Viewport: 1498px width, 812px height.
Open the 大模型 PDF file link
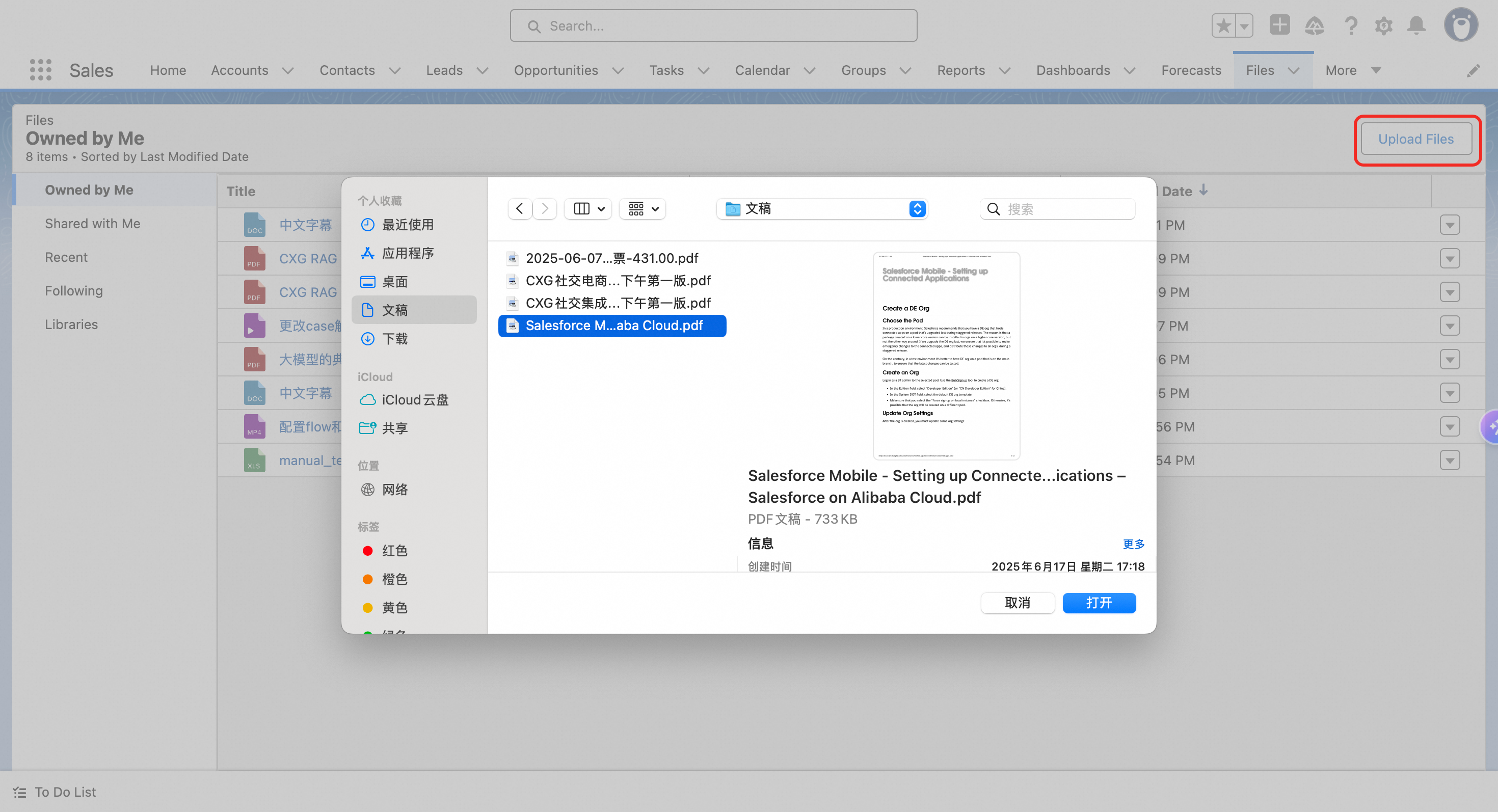coord(310,359)
